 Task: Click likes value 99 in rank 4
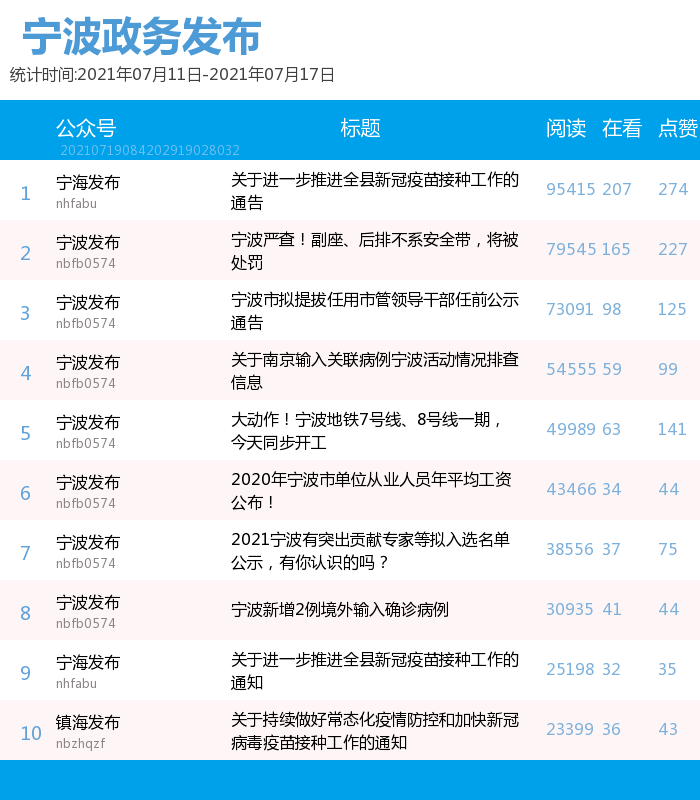click(668, 369)
